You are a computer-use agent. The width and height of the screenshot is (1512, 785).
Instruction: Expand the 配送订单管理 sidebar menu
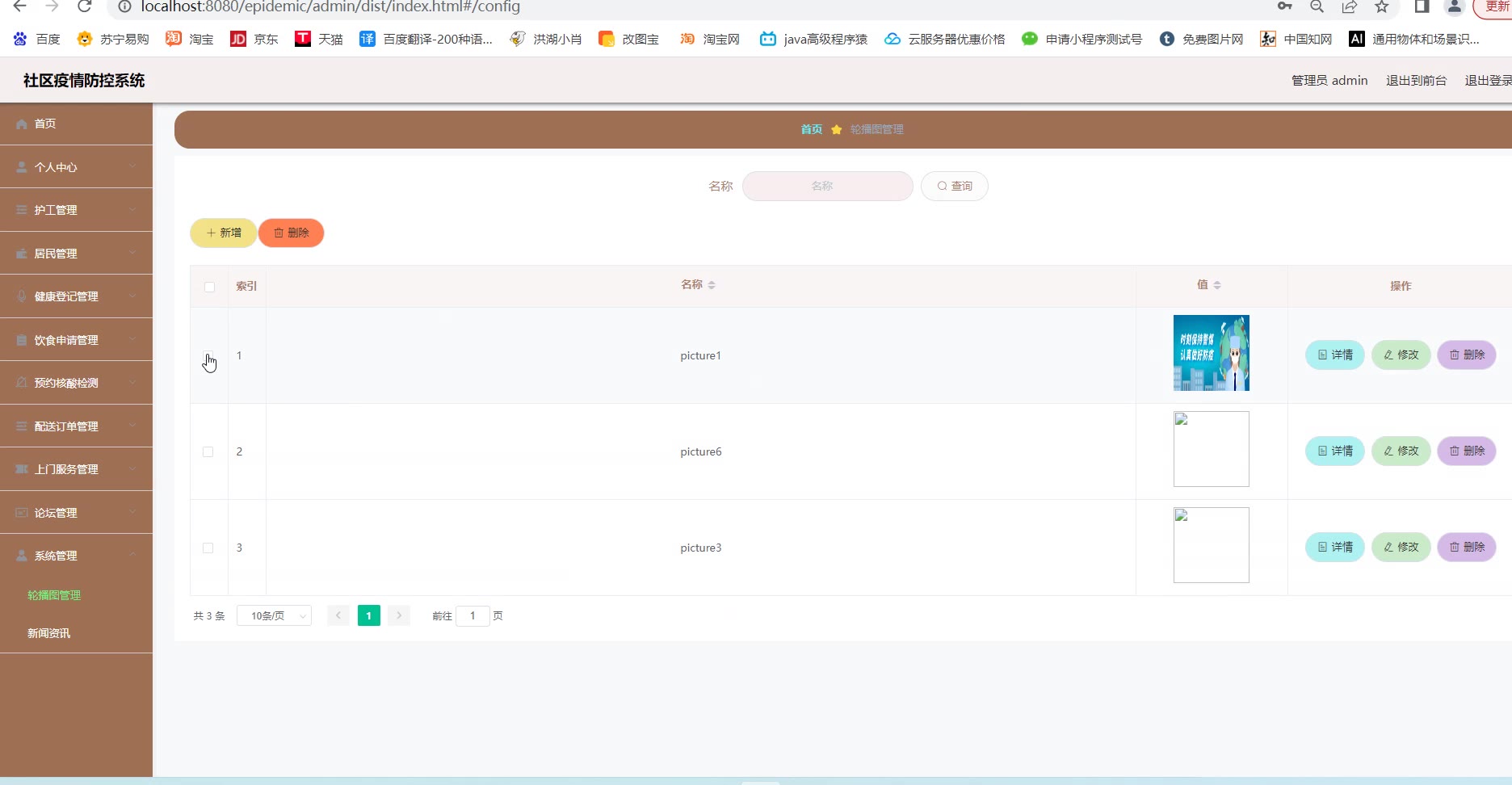[76, 426]
